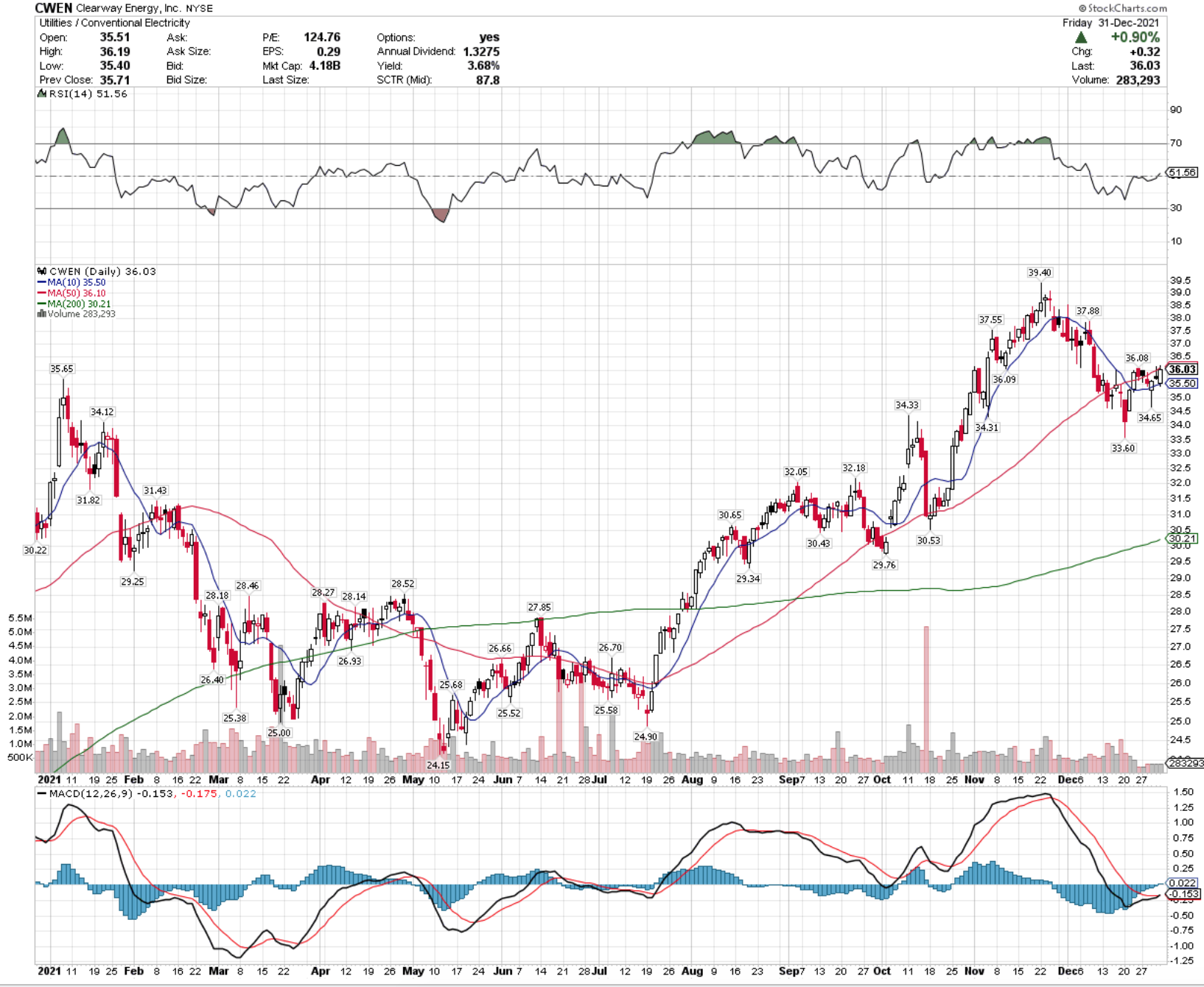Click the MA(200) tag 30.21 on price axis
The image size is (1204, 987).
(x=1182, y=538)
